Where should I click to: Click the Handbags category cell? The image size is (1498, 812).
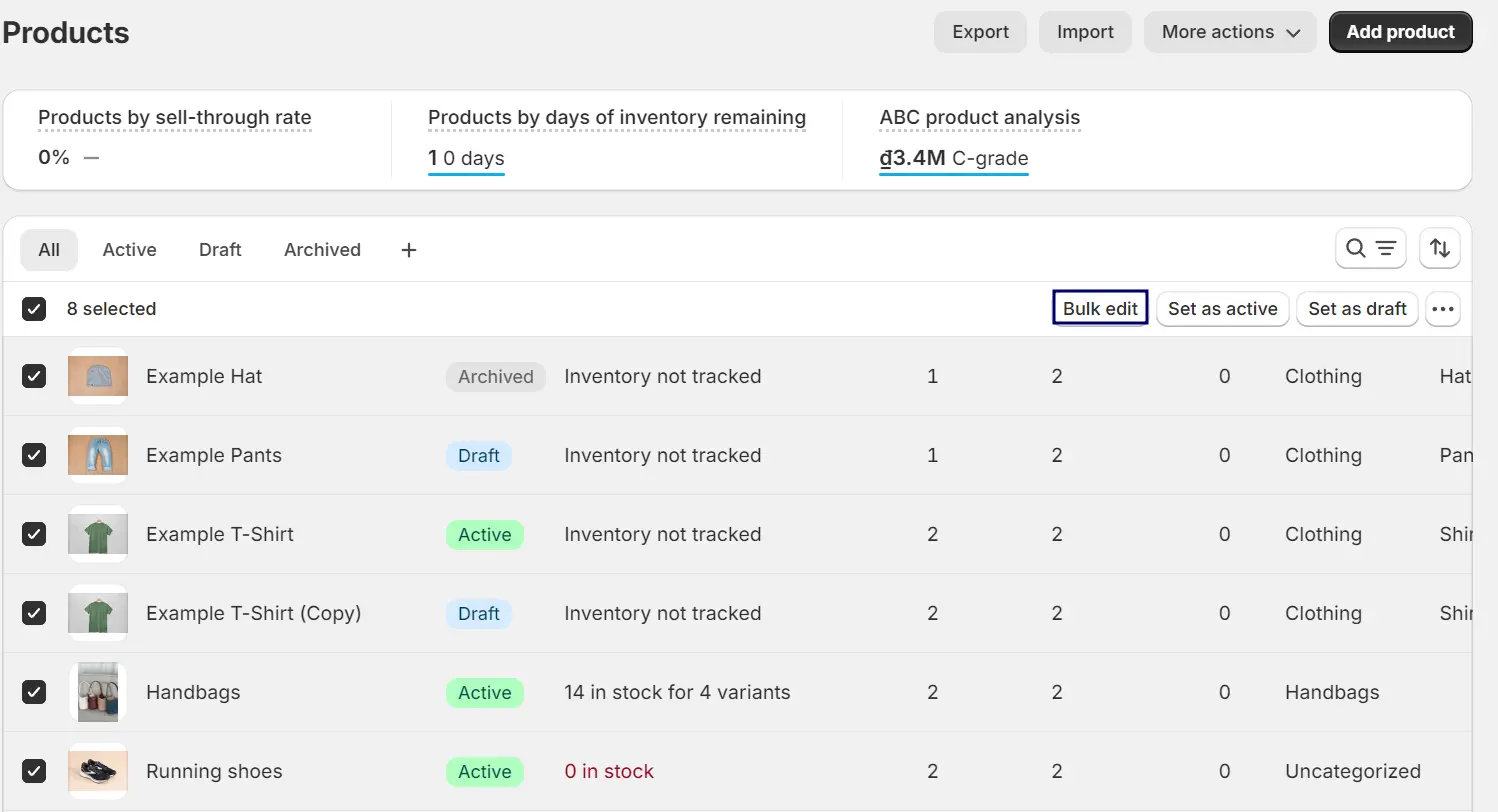[x=1332, y=692]
